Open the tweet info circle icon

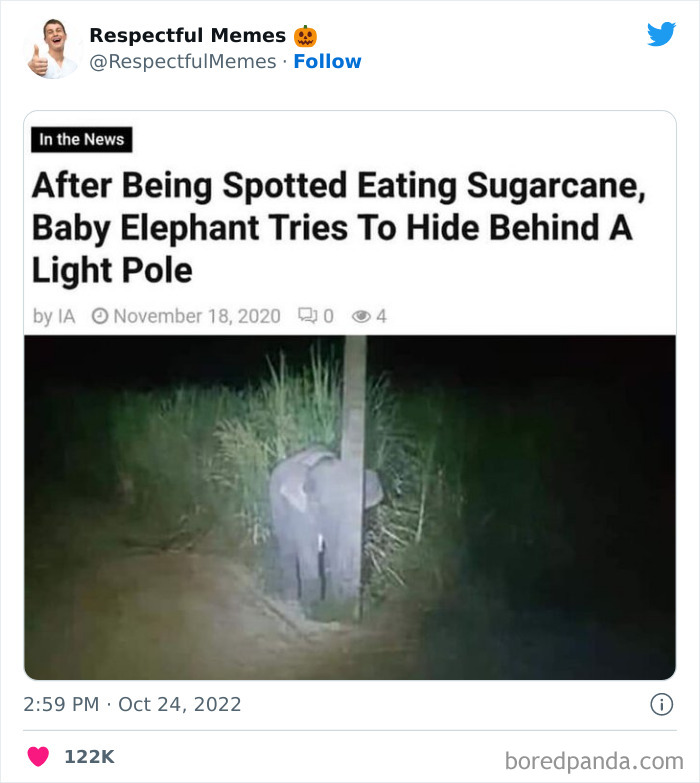[x=661, y=704]
